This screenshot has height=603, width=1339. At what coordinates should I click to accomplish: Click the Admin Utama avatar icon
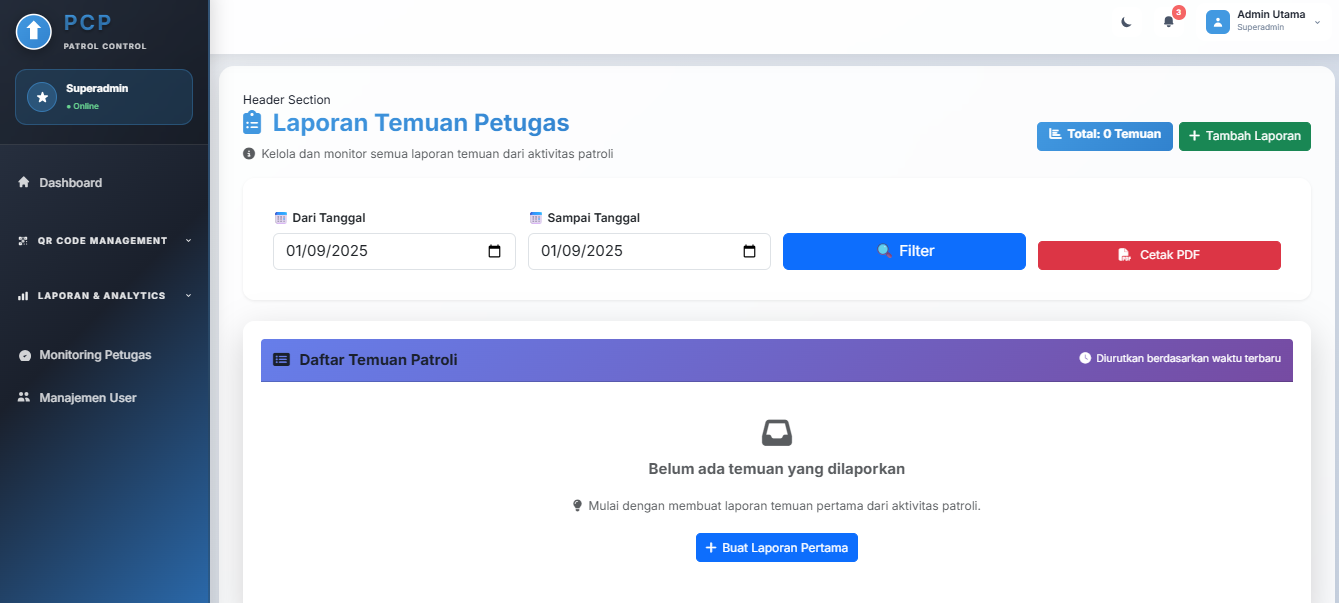click(x=1217, y=22)
